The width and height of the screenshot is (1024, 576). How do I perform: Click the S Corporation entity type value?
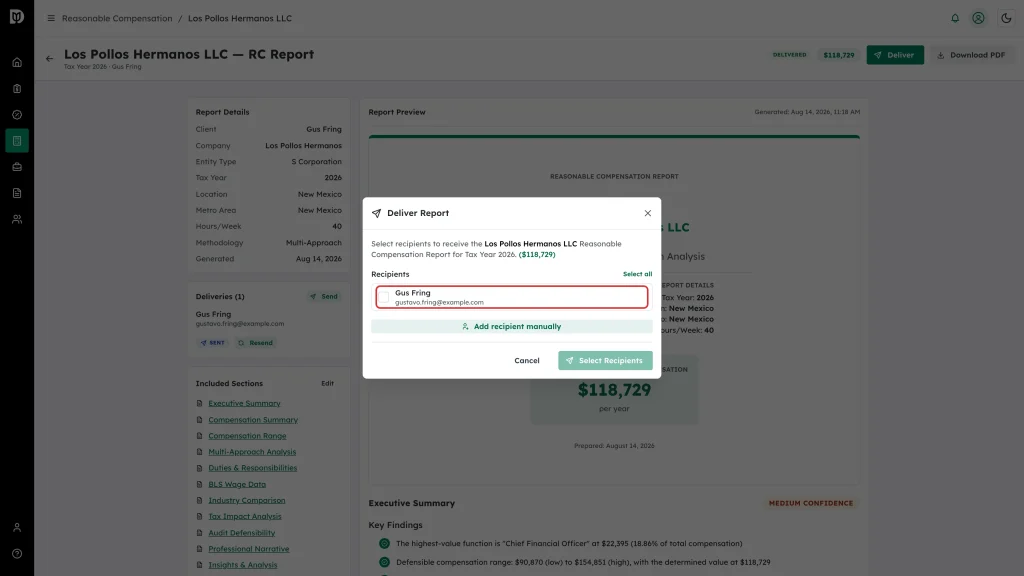pyautogui.click(x=316, y=162)
